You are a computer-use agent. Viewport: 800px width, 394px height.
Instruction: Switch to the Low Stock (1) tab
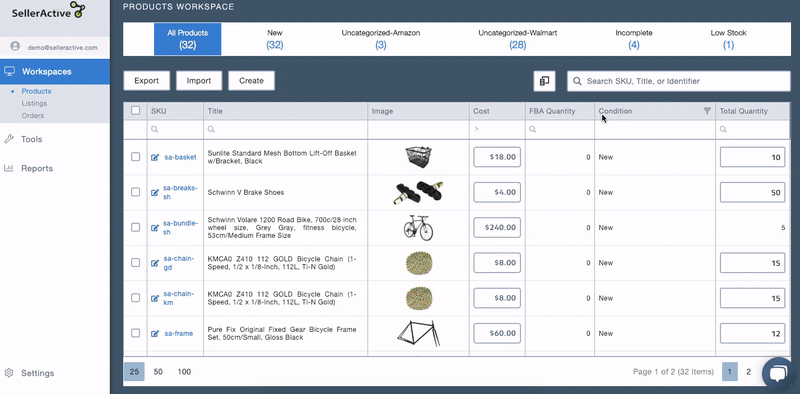coord(728,39)
